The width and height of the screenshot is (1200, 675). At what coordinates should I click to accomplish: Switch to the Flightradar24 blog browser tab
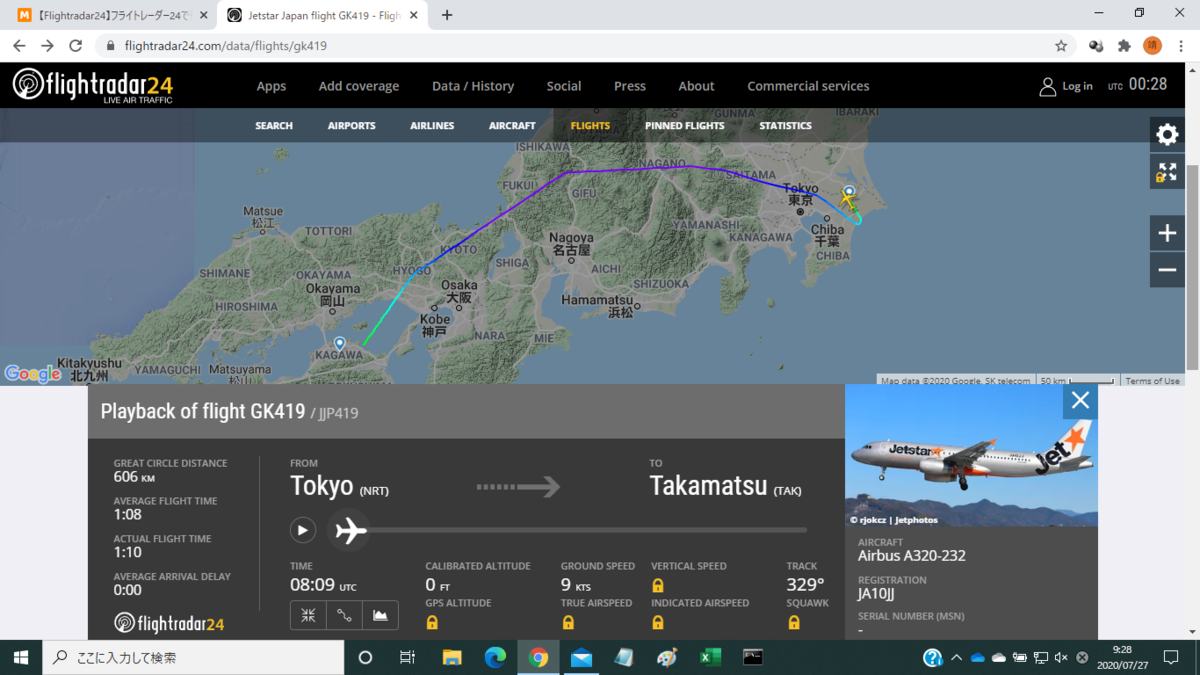coord(113,15)
